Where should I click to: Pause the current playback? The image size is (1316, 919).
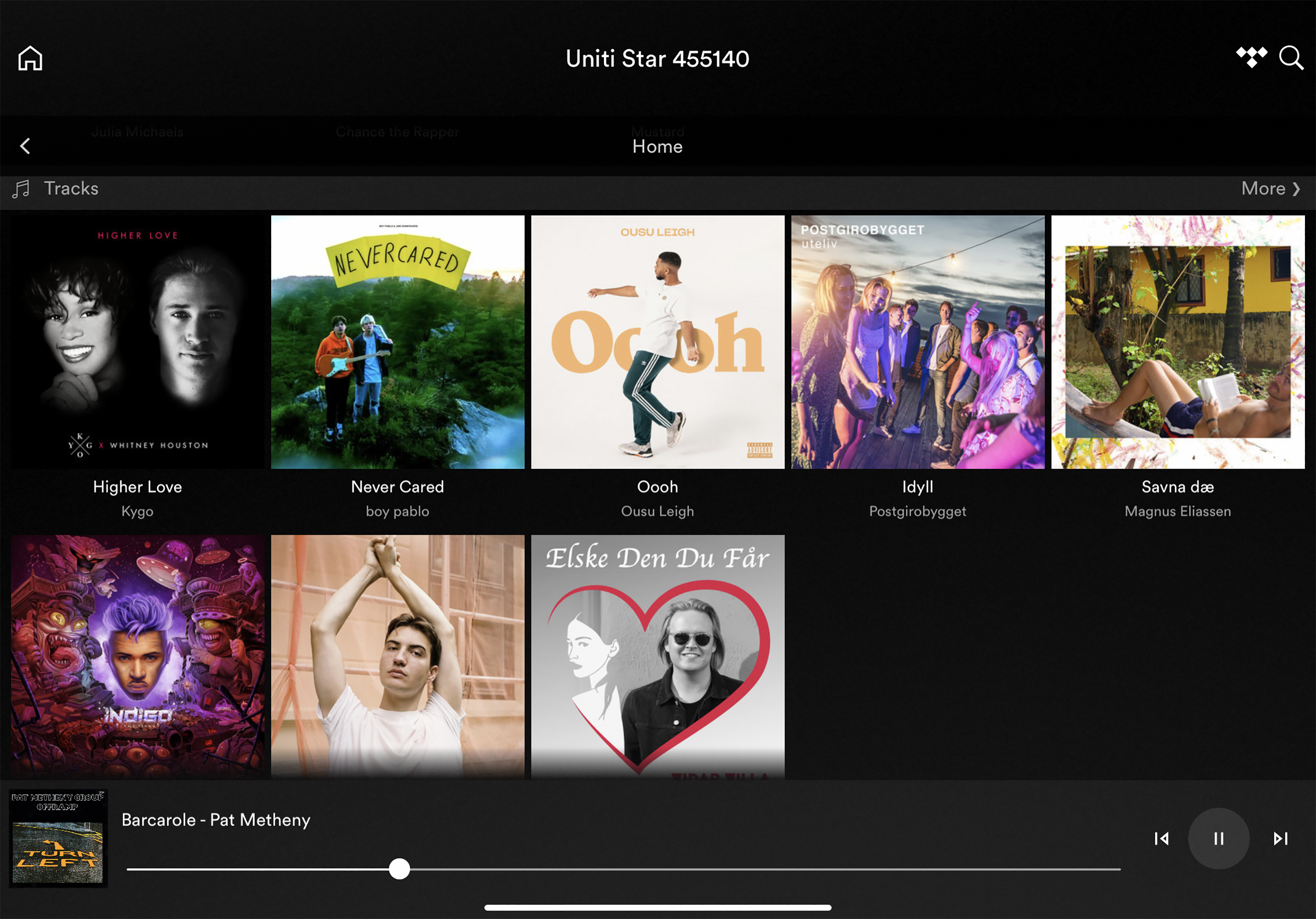1219,839
